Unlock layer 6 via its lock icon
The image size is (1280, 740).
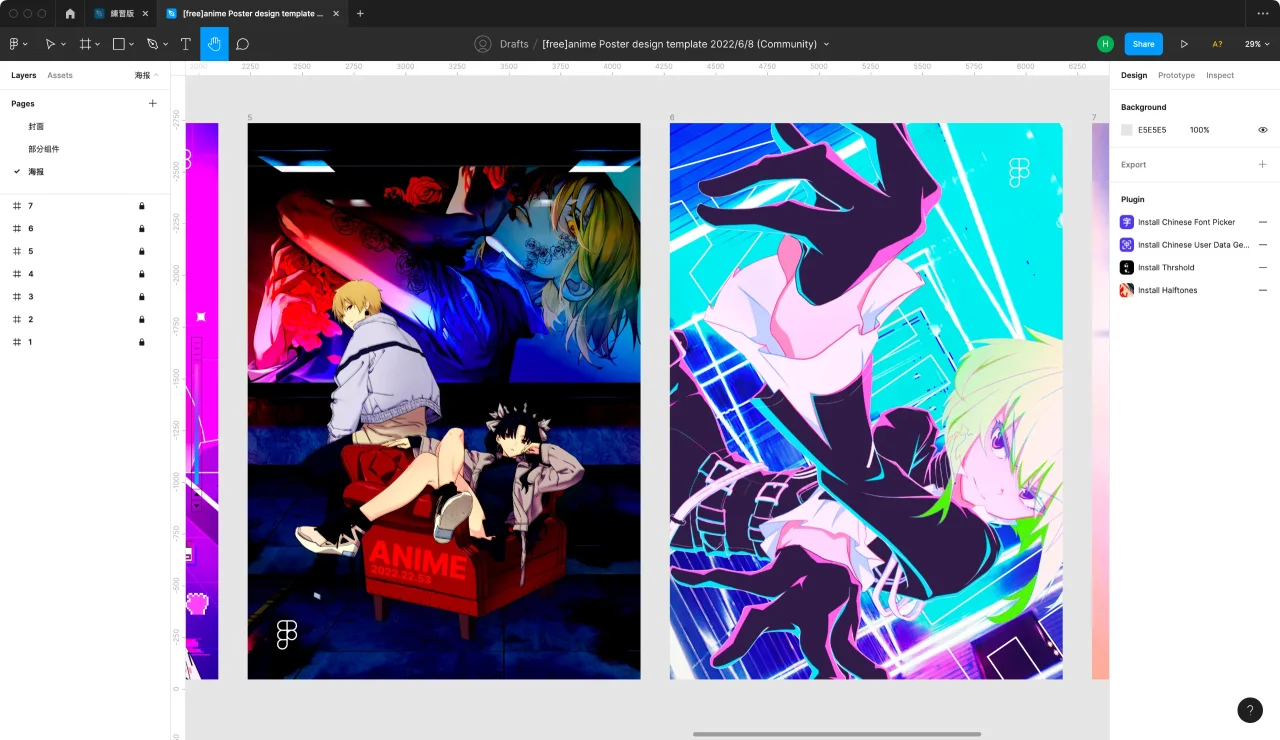[x=142, y=229]
